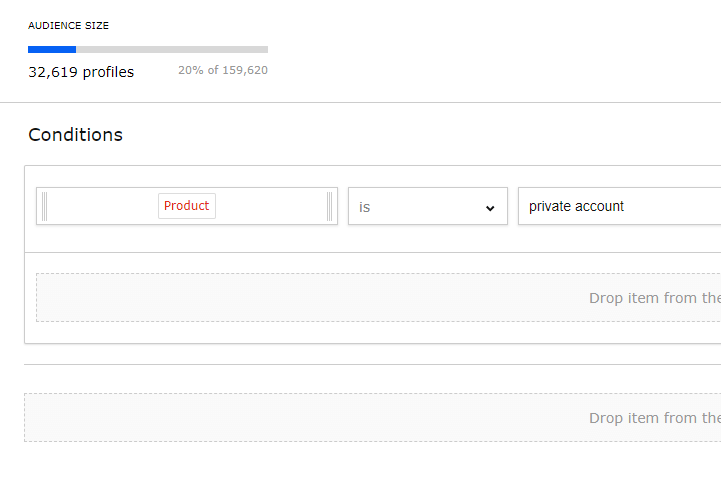Image resolution: width=721 pixels, height=485 pixels.
Task: Click empty space right of the Product tag
Action: pos(270,206)
